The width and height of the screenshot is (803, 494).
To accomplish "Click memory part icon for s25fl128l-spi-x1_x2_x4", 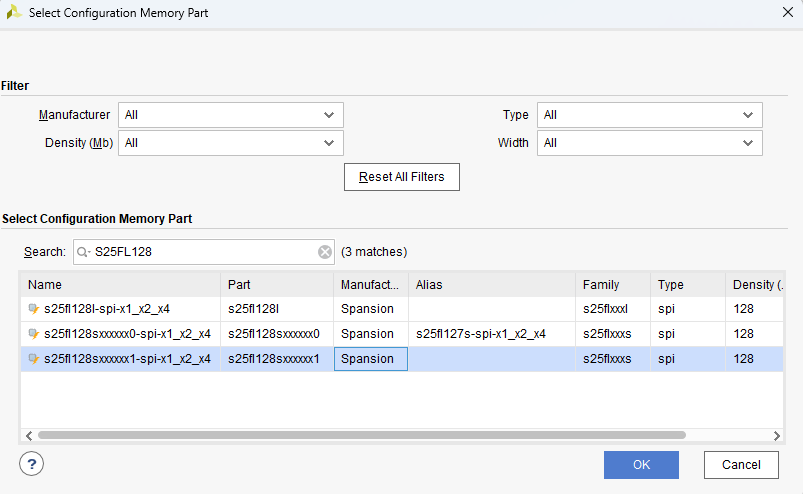I will pyautogui.click(x=34, y=309).
